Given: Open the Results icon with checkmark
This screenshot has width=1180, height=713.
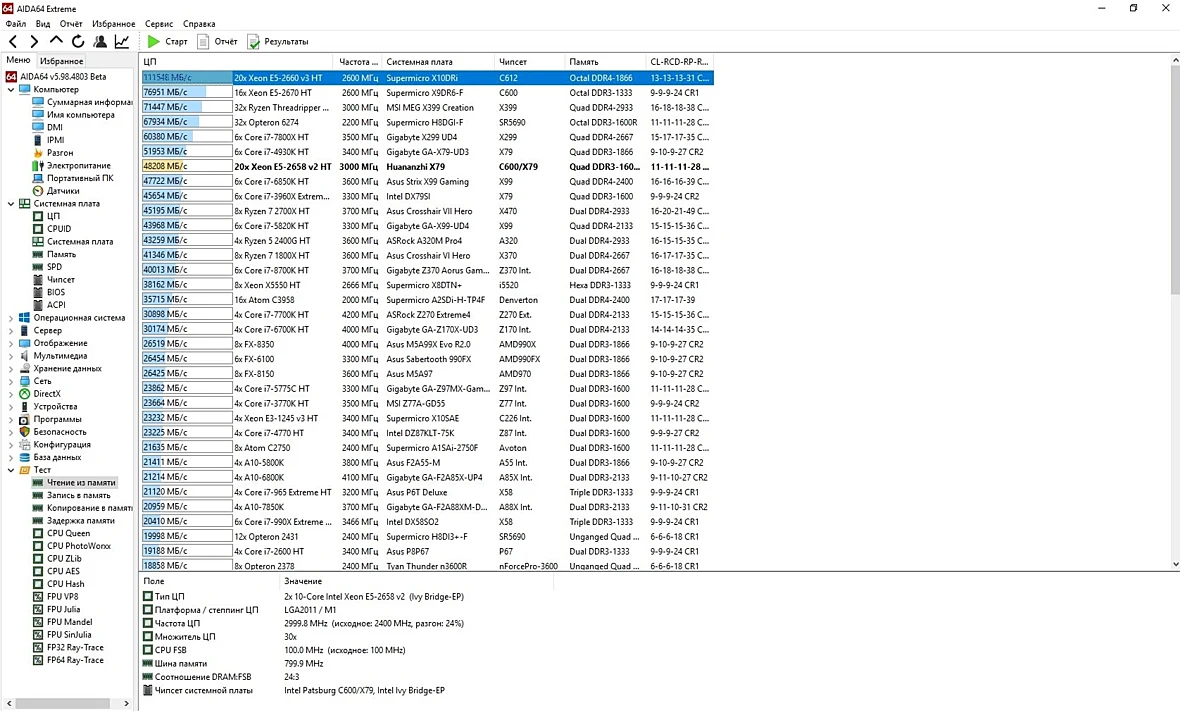Looking at the screenshot, I should (254, 41).
